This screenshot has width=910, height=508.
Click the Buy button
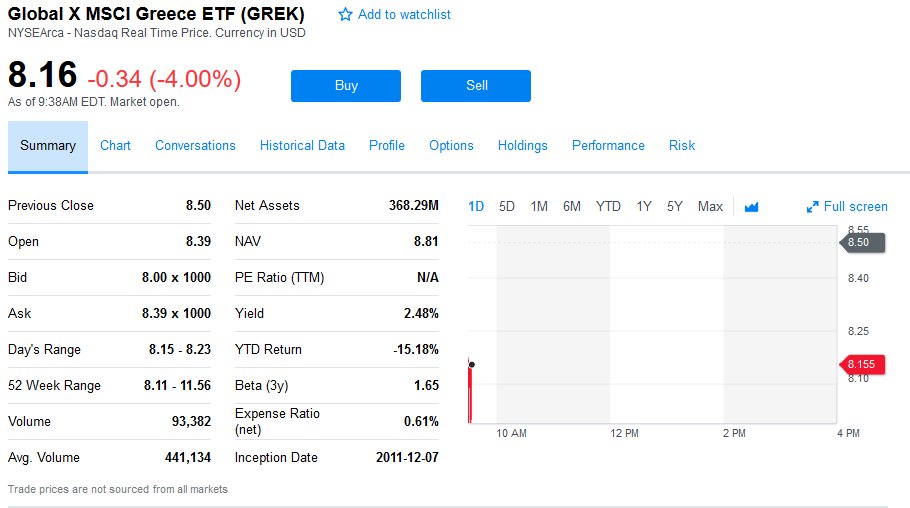(x=346, y=86)
